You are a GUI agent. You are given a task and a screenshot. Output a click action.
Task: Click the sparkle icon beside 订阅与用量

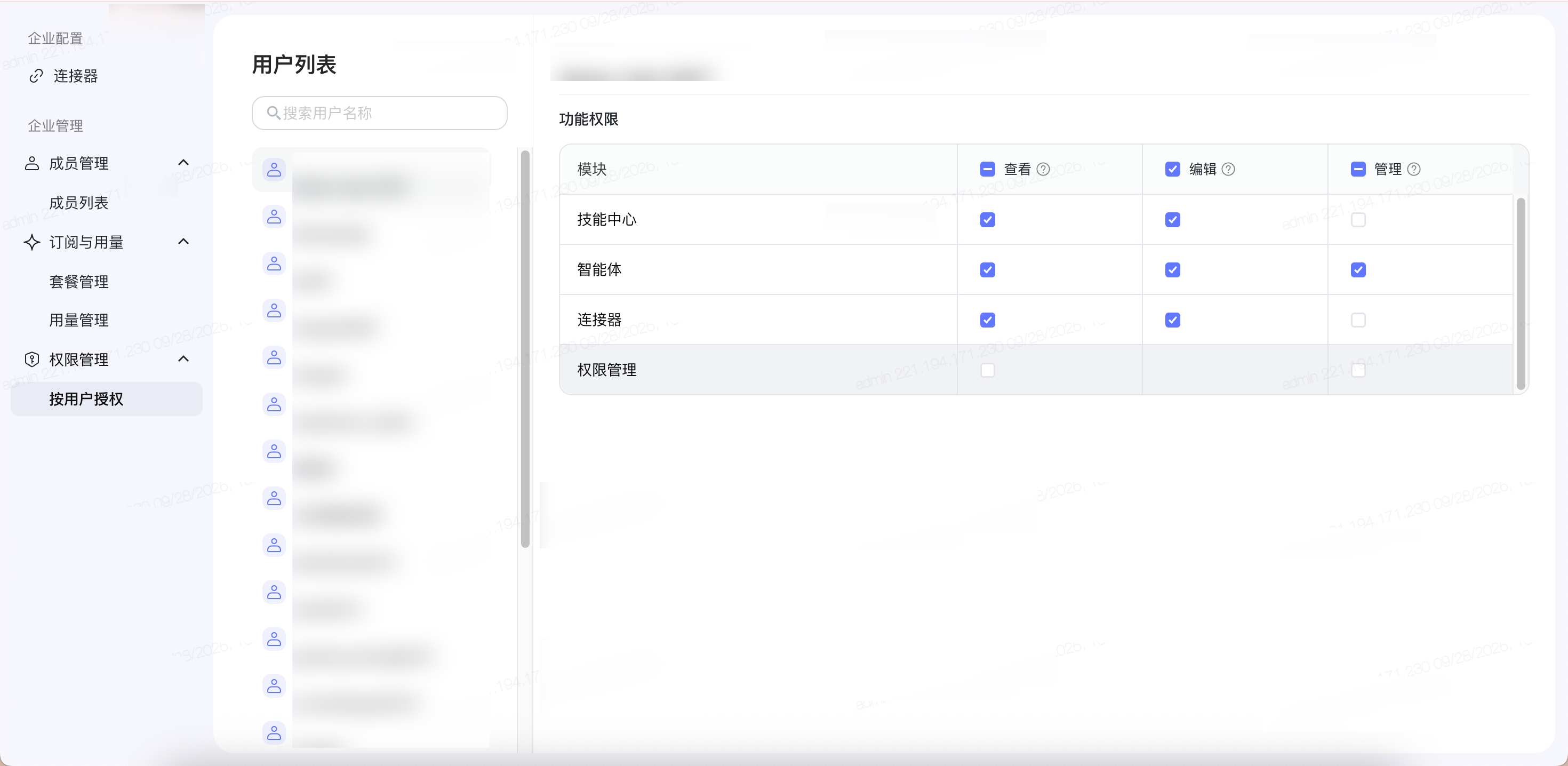(31, 242)
